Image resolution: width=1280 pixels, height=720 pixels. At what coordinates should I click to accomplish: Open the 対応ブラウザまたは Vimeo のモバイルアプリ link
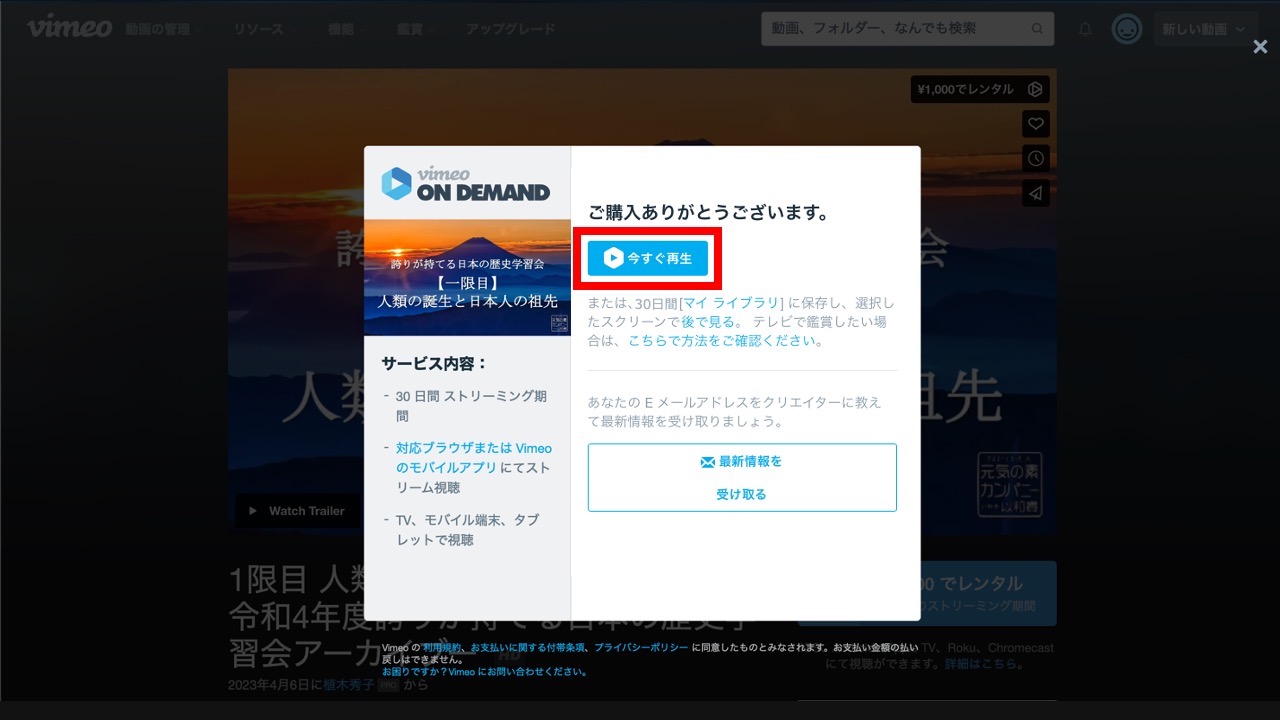(474, 458)
